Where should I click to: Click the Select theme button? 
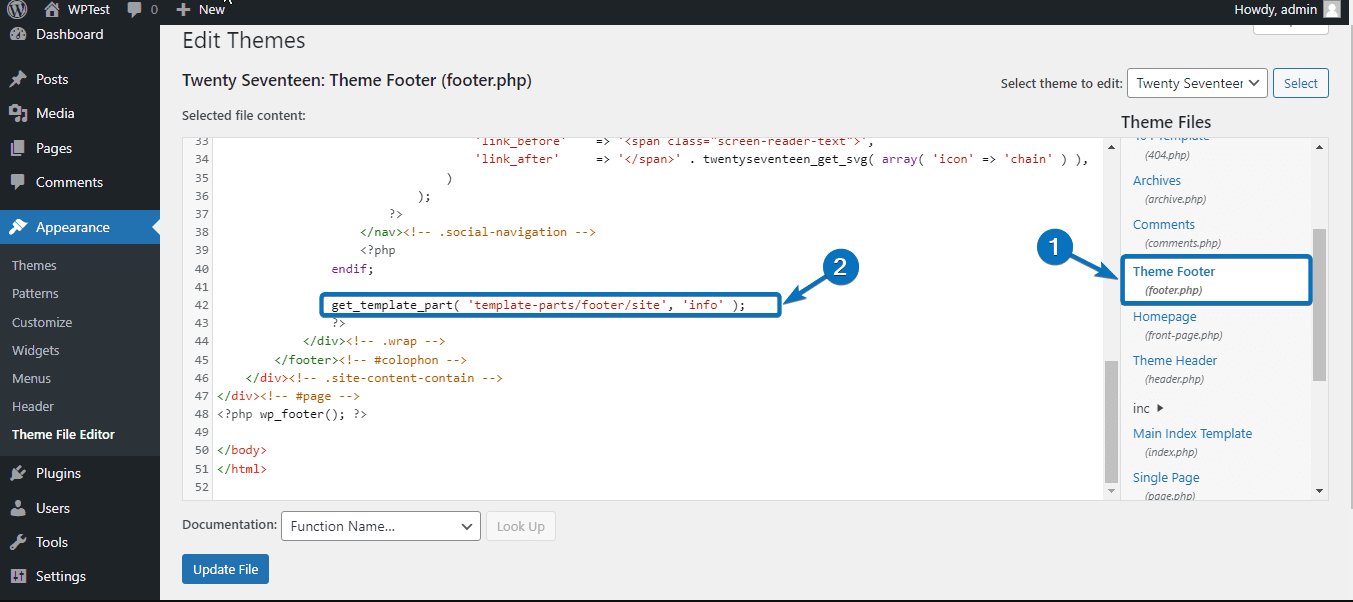click(1301, 83)
